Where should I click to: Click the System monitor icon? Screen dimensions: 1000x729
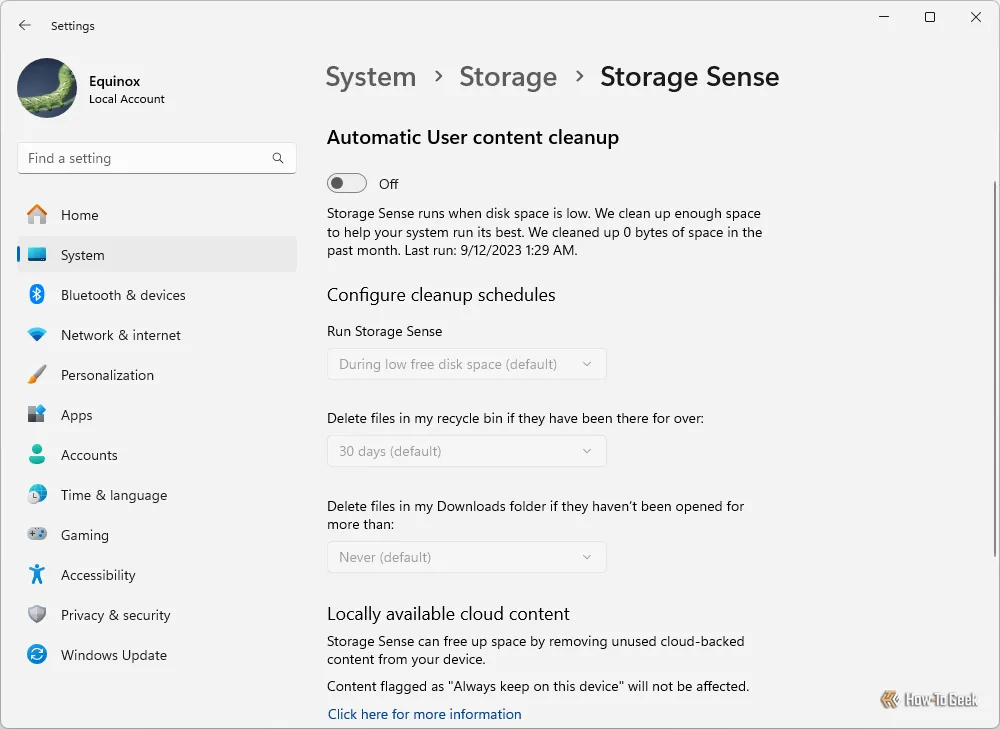(x=37, y=254)
